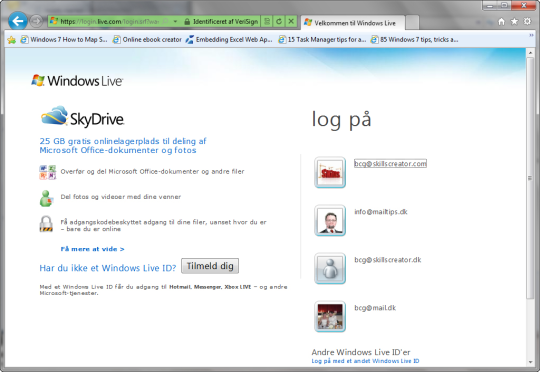Expand the favorites bar overflow chevron
The width and height of the screenshot is (540, 372).
[531, 35]
